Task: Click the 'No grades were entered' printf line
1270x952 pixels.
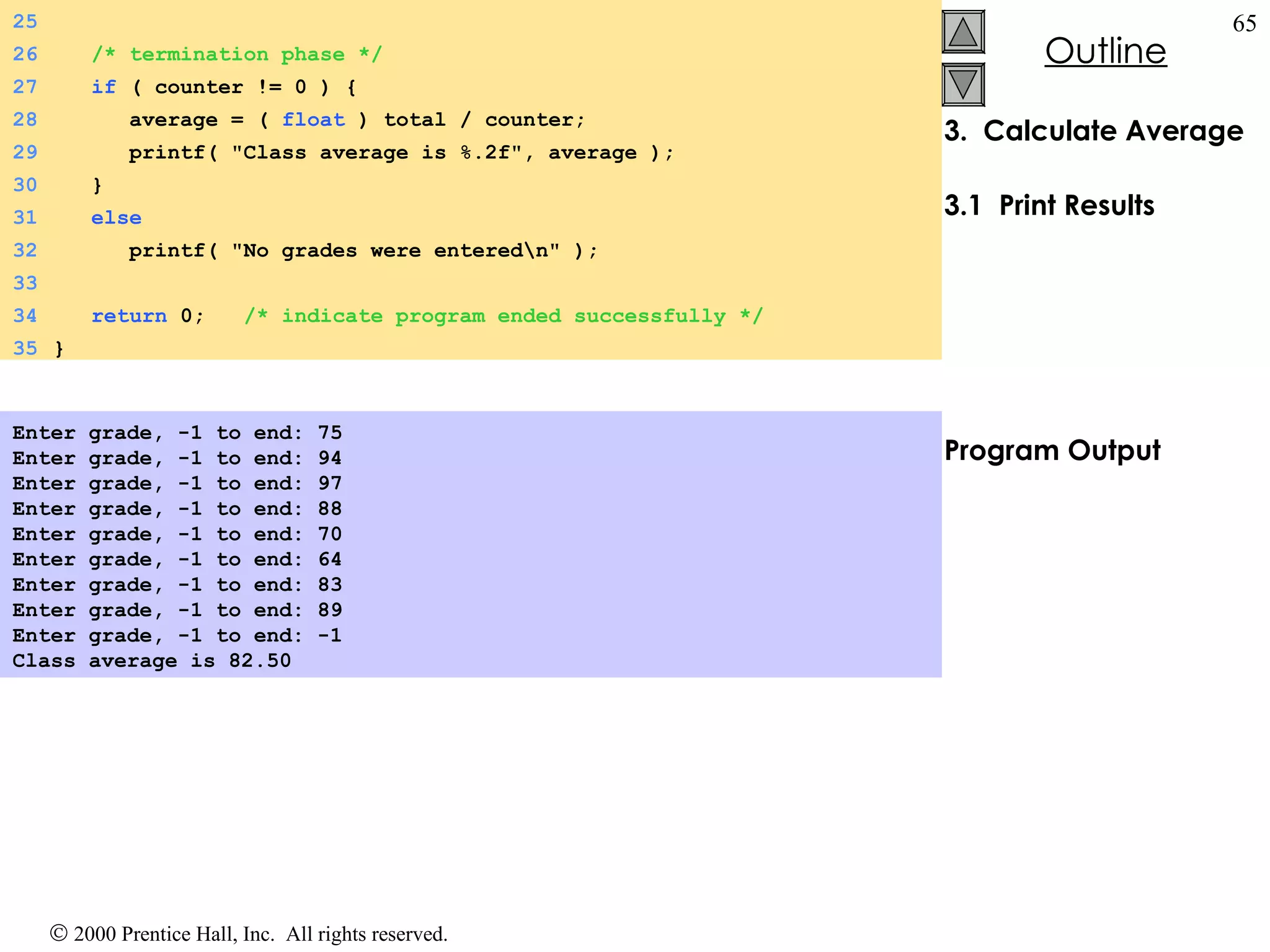Action: pos(363,251)
